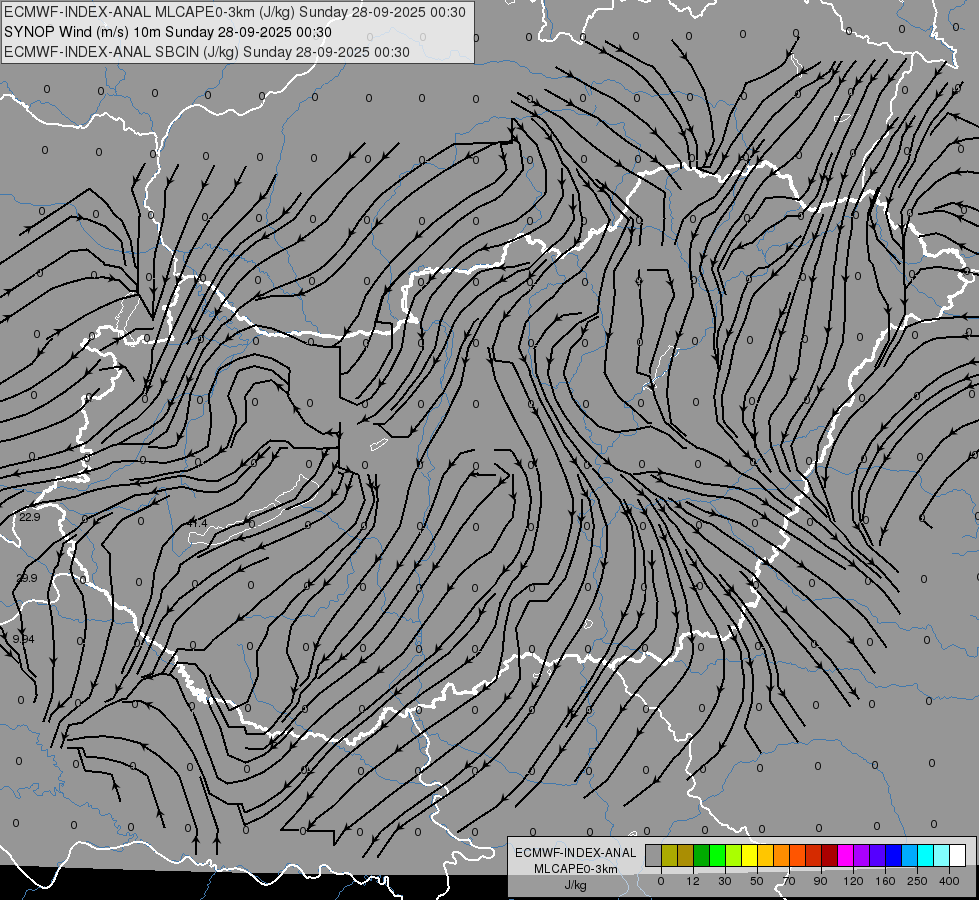Click the 'ECMWF-INDEX-ANAL MLCAPE0-3km (J/kg)' title line

(235, 12)
